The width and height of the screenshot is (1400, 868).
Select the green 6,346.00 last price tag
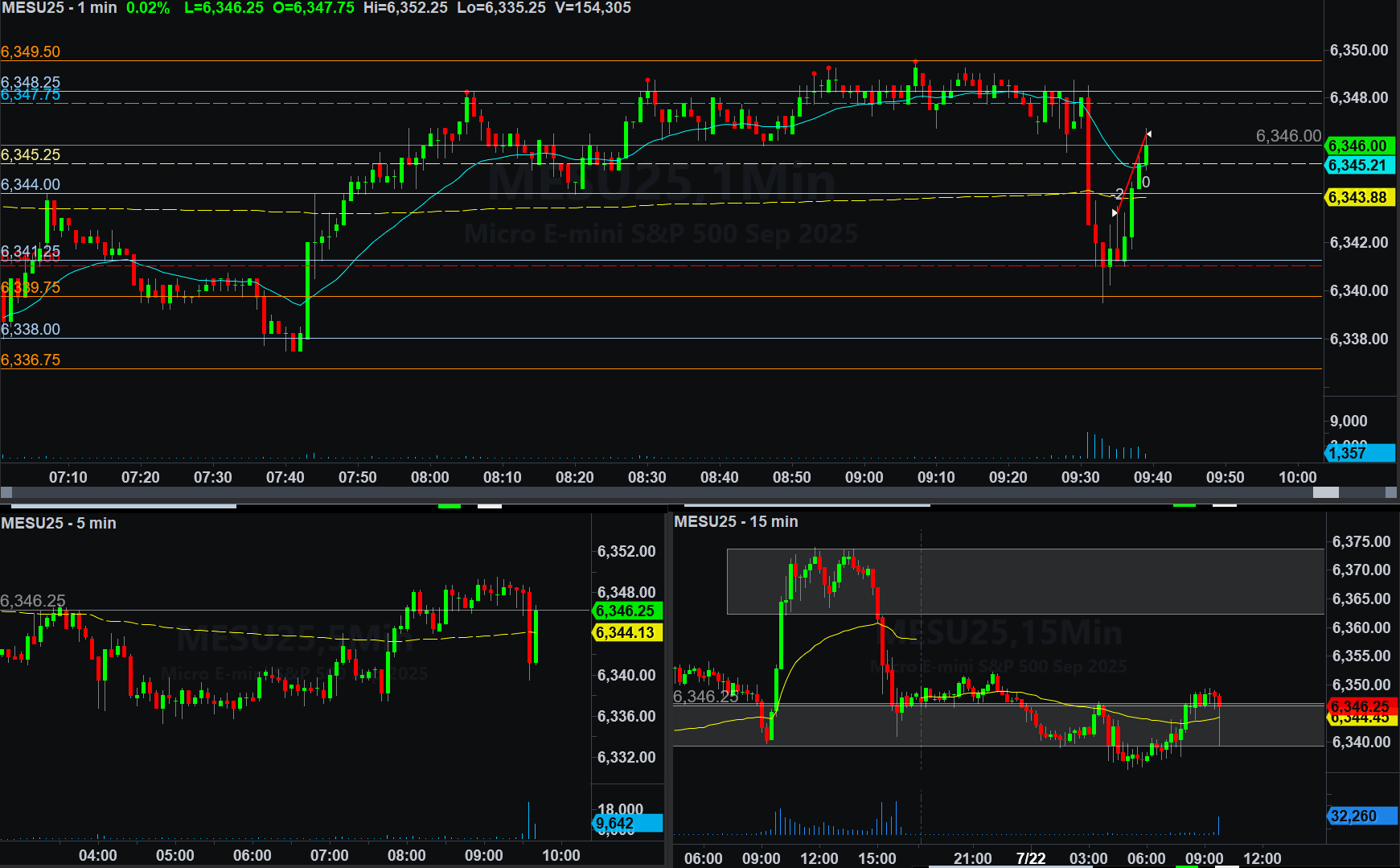[x=1358, y=146]
